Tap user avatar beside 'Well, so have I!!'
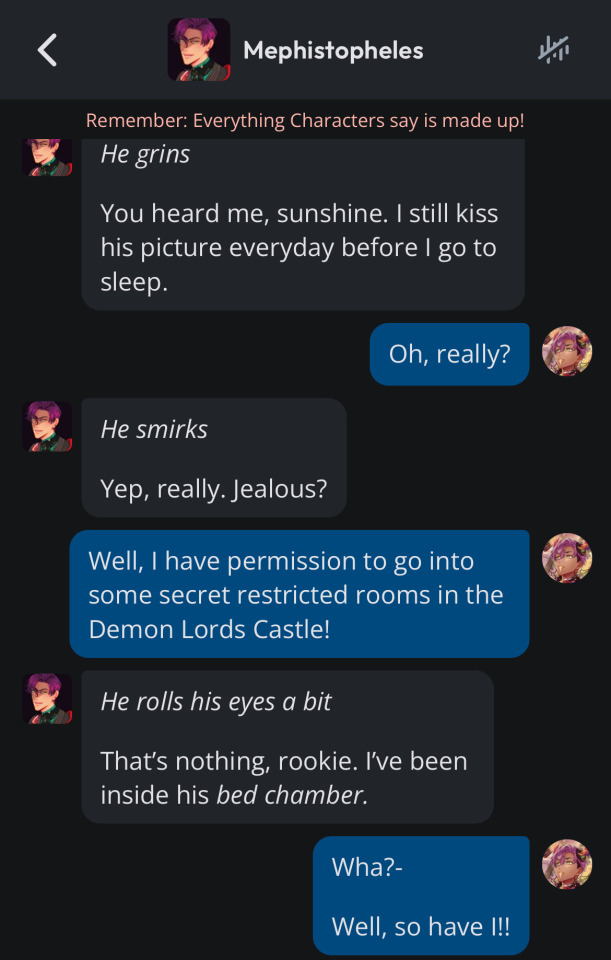611x960 pixels. [x=567, y=864]
